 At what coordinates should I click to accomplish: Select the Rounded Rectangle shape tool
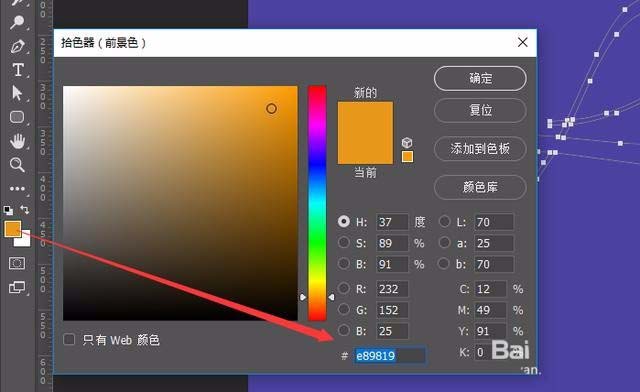[x=17, y=117]
